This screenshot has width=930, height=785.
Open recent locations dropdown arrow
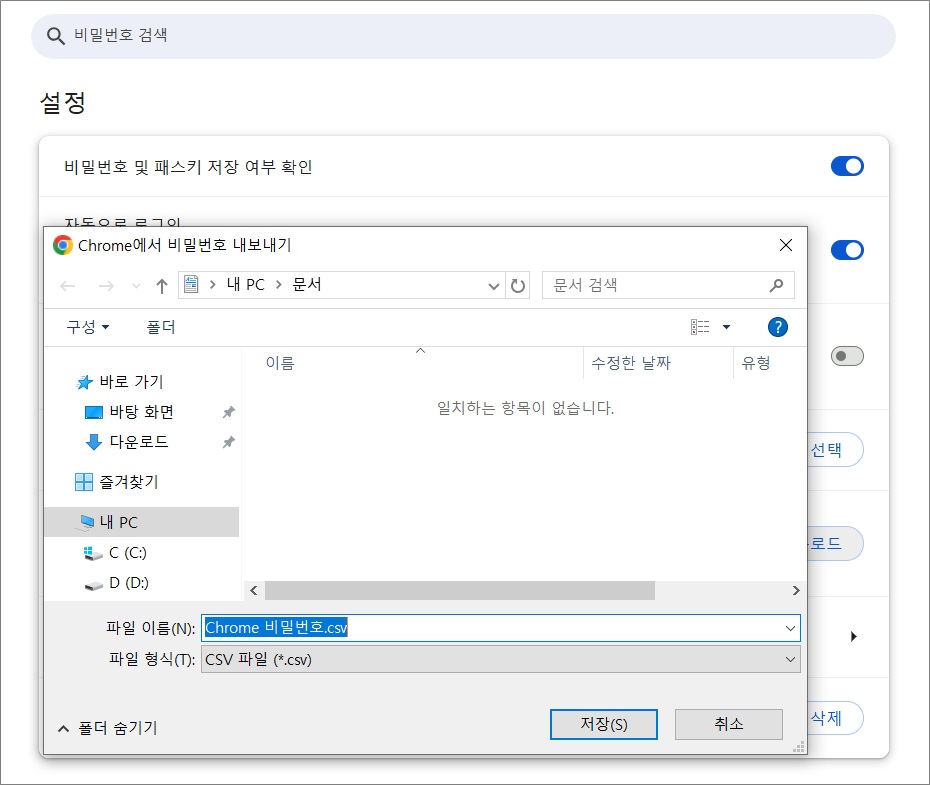(x=136, y=286)
